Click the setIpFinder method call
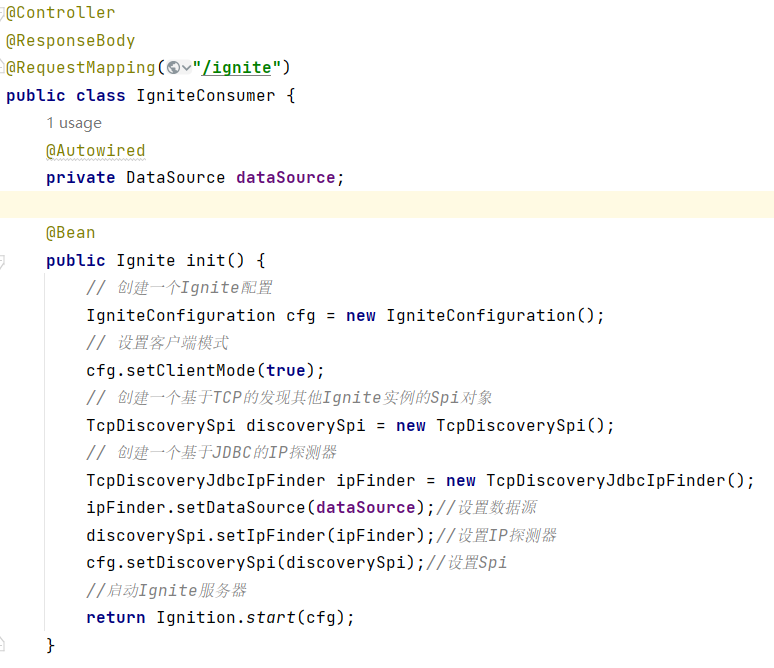Viewport: 774px width, 668px height. (271, 536)
